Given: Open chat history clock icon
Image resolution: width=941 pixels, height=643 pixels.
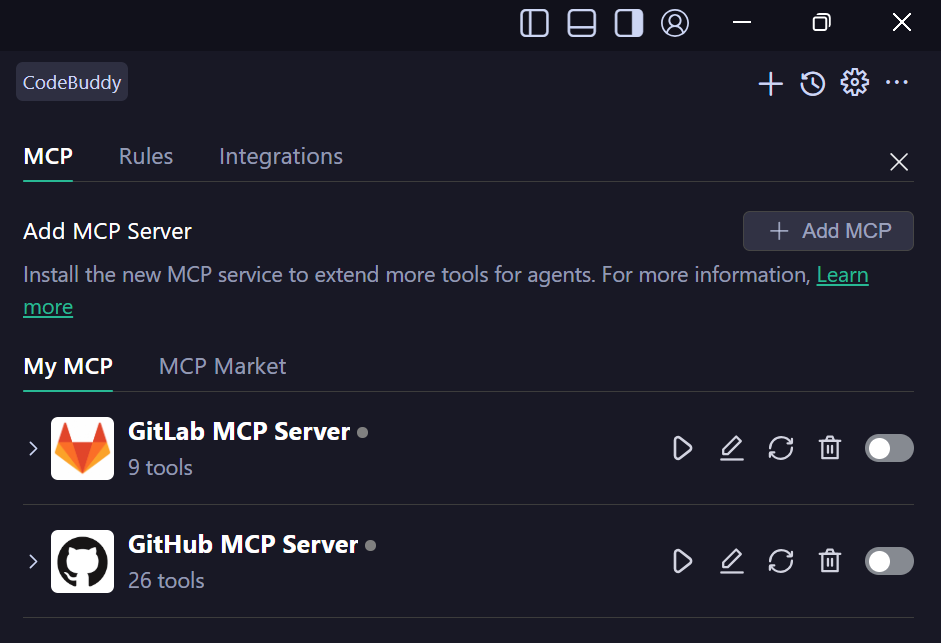Looking at the screenshot, I should pos(812,83).
